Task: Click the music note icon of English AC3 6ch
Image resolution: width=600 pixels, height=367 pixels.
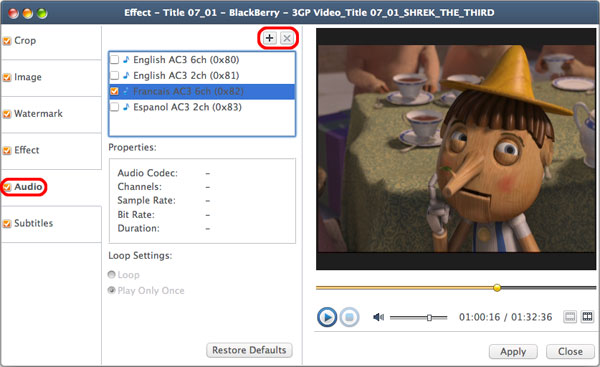Action: 126,60
